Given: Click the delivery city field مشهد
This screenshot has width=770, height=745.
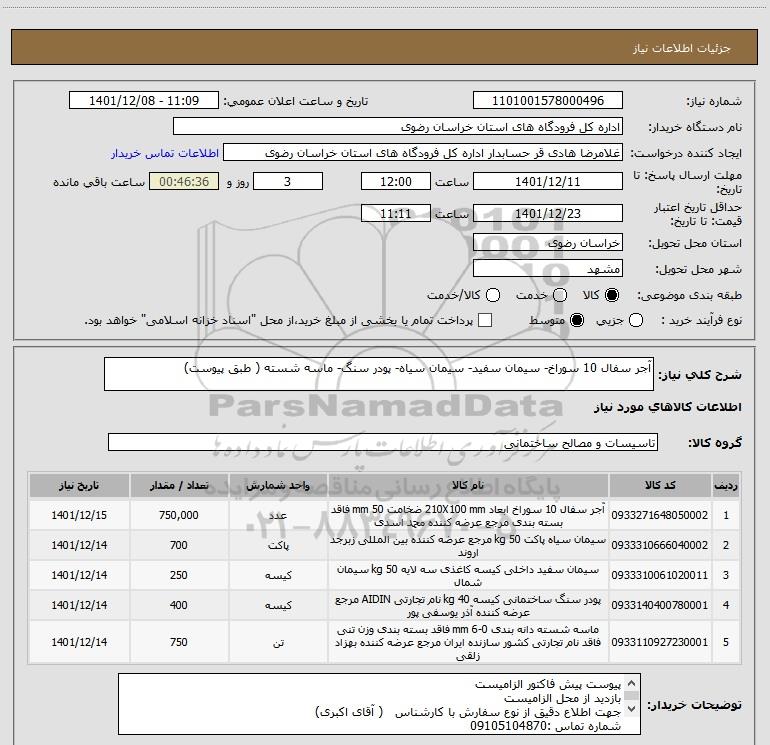Looking at the screenshot, I should [x=548, y=269].
